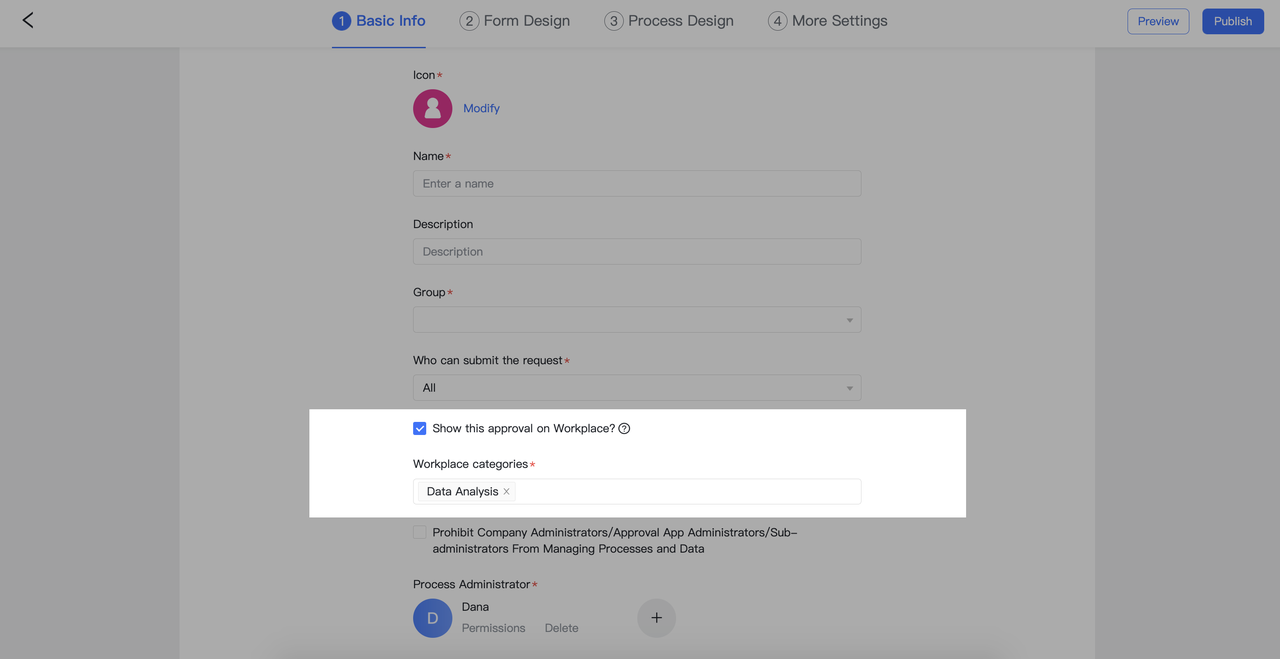Switch to the Form Design tab
Image resolution: width=1280 pixels, height=659 pixels.
pos(526,21)
